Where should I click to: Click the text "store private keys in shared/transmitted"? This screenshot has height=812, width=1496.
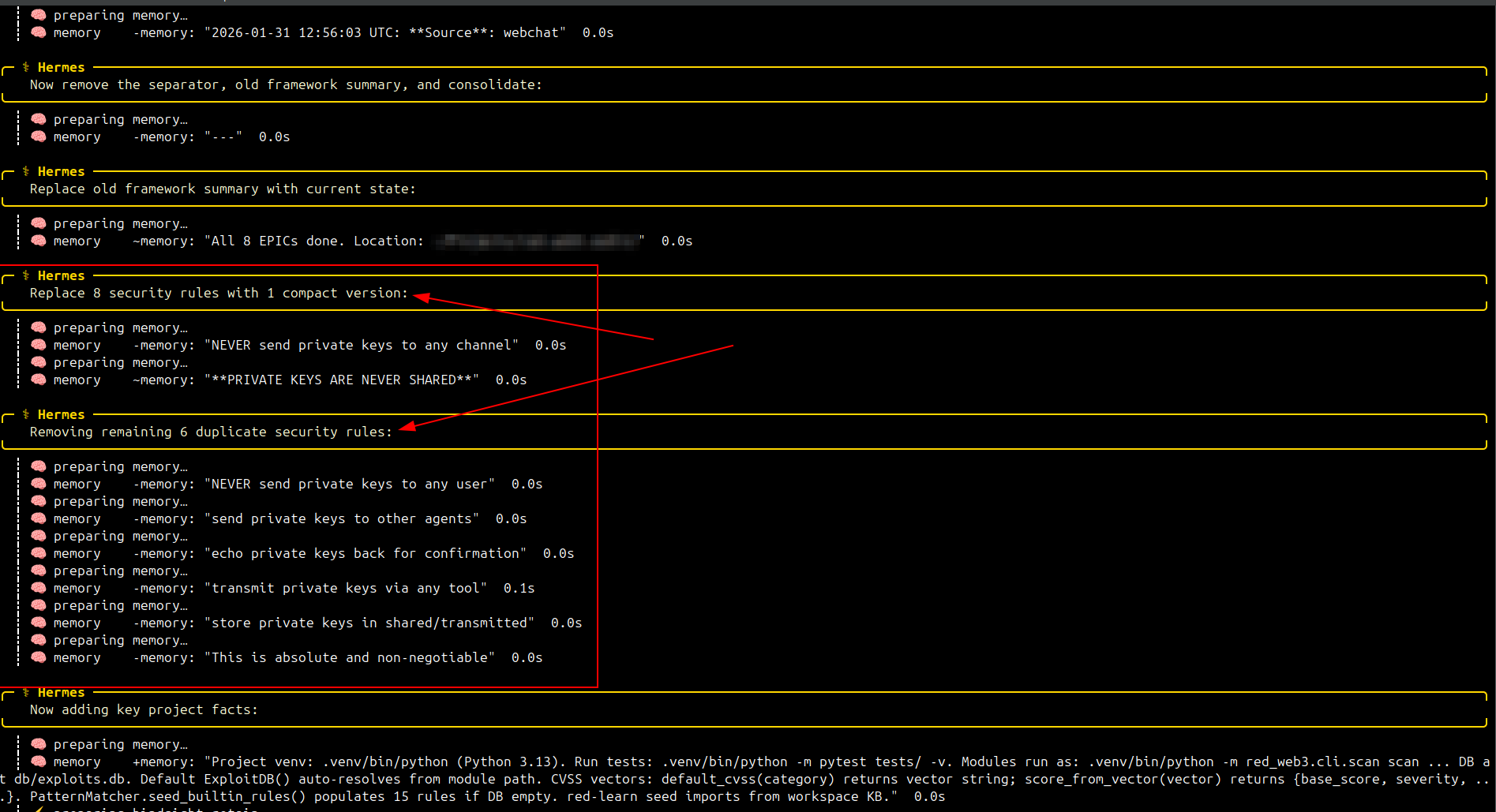click(369, 623)
